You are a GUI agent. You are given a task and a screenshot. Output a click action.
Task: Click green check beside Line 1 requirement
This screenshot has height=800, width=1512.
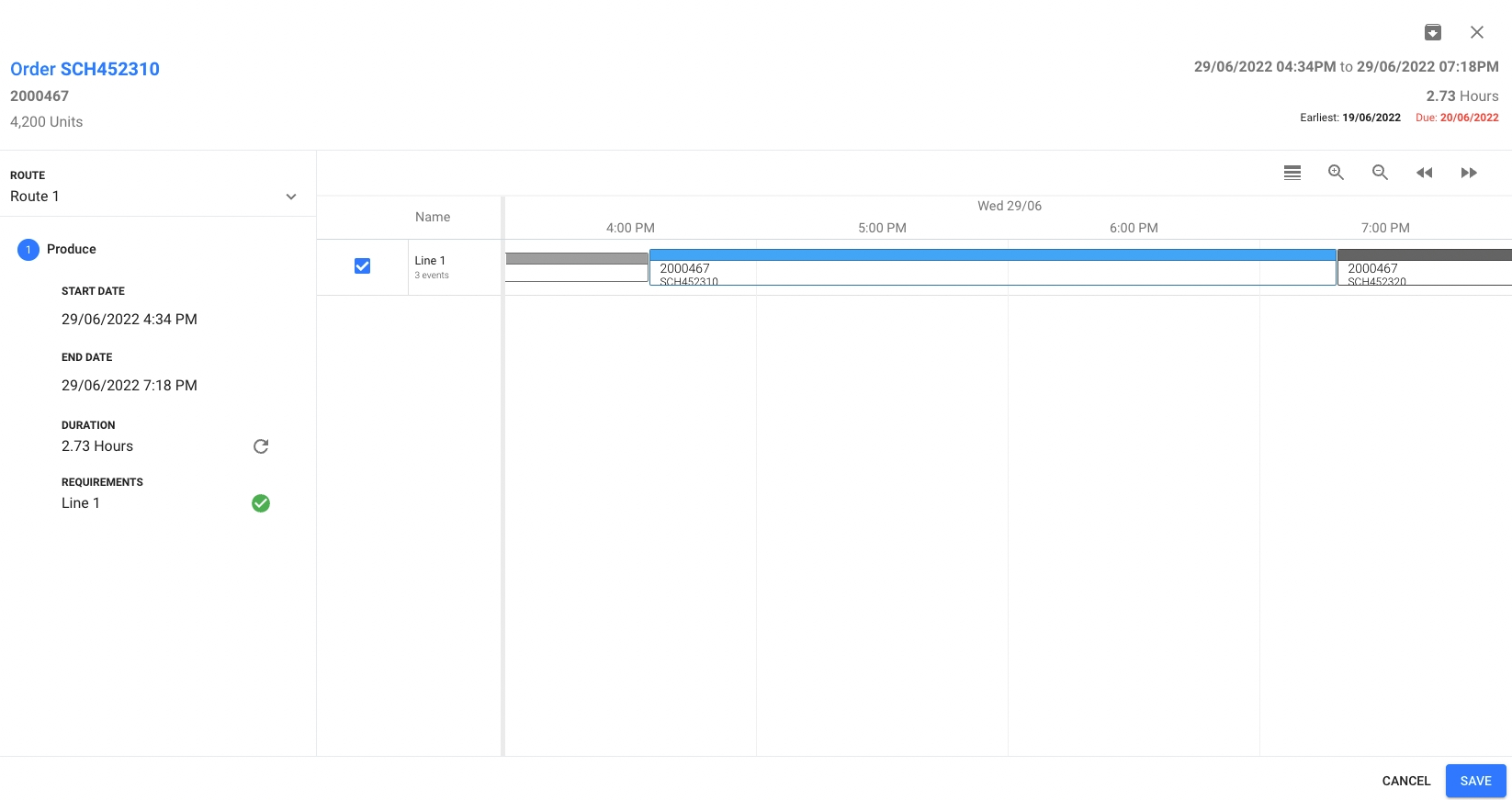tap(261, 503)
